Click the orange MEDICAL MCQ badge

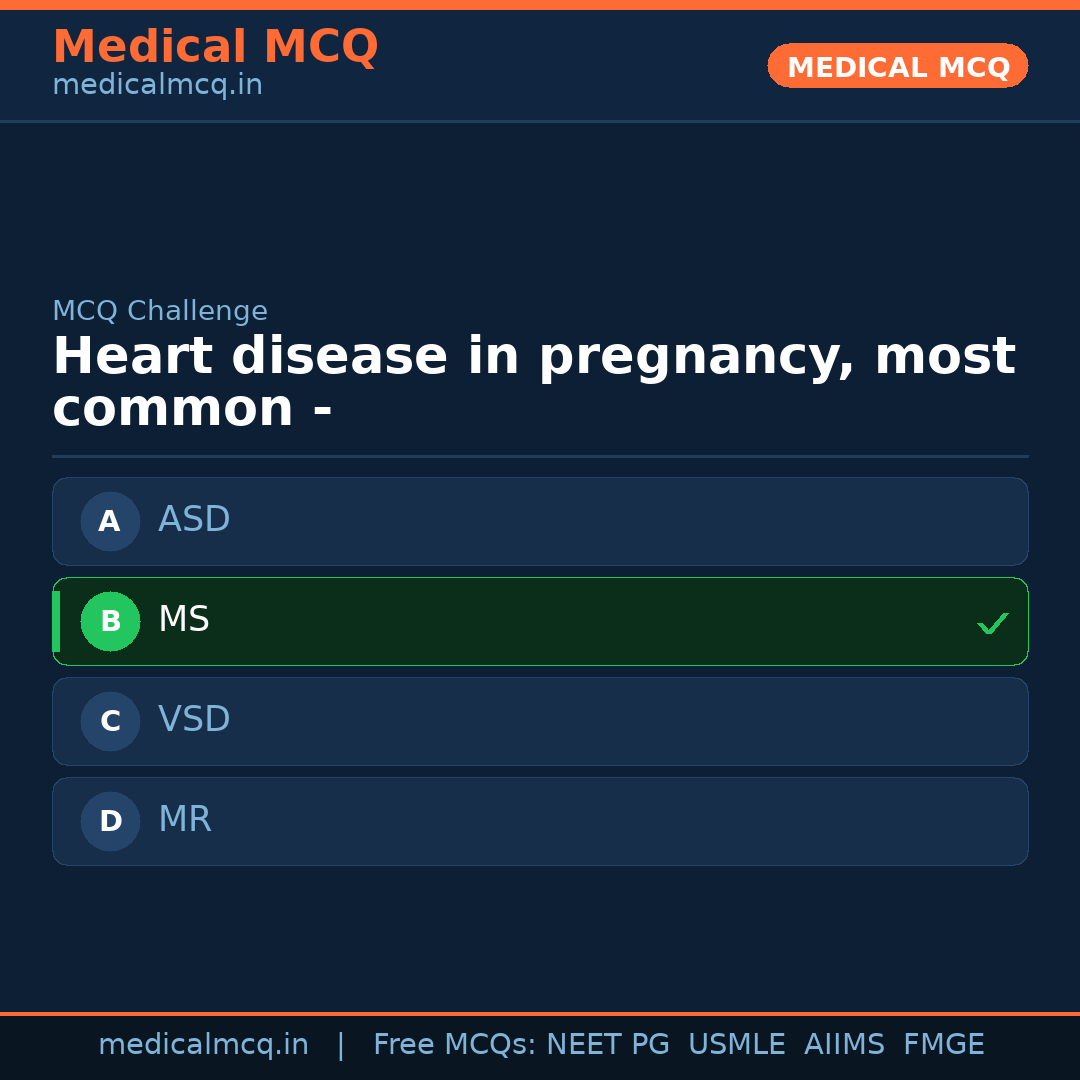pyautogui.click(x=897, y=66)
